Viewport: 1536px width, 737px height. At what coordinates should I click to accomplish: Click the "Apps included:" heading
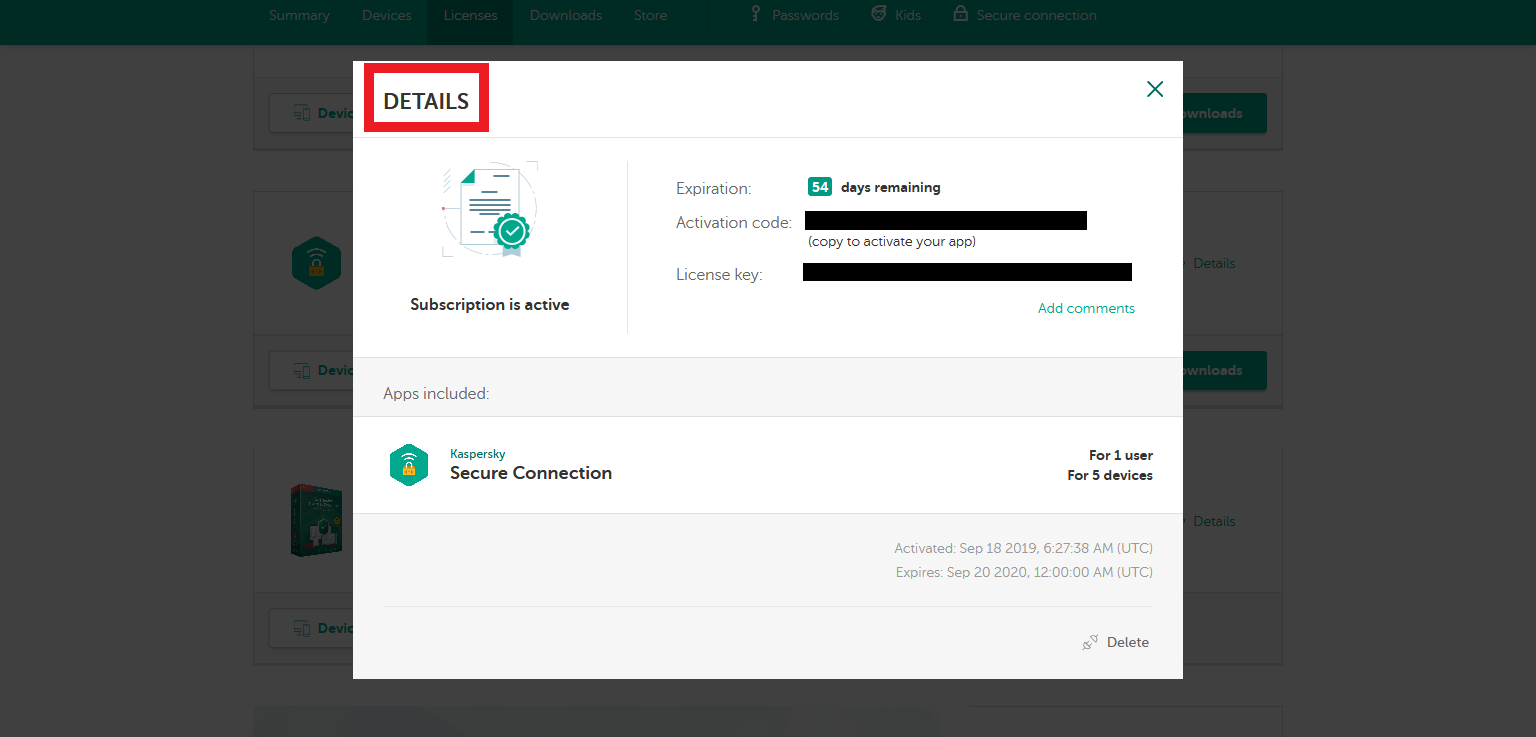pyautogui.click(x=436, y=393)
